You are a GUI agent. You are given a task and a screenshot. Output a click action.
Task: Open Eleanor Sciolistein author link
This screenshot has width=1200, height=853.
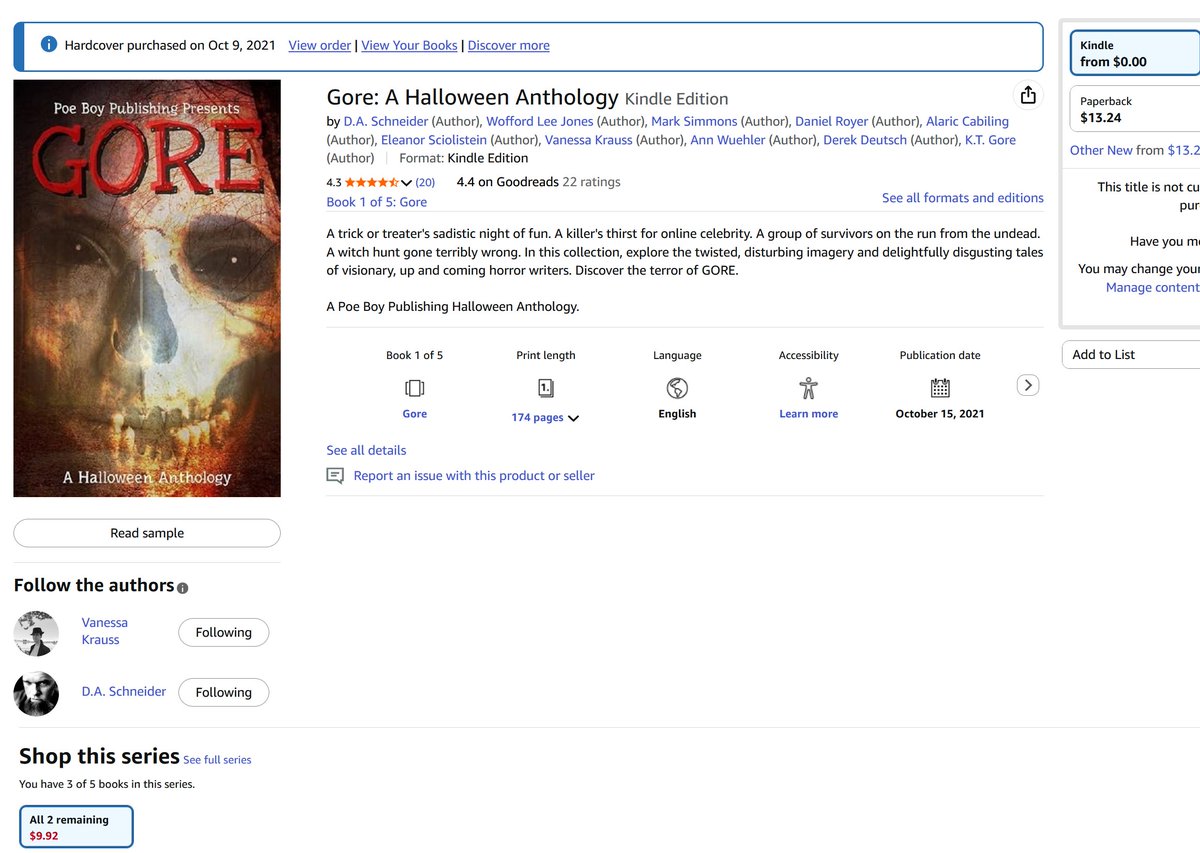coord(433,140)
